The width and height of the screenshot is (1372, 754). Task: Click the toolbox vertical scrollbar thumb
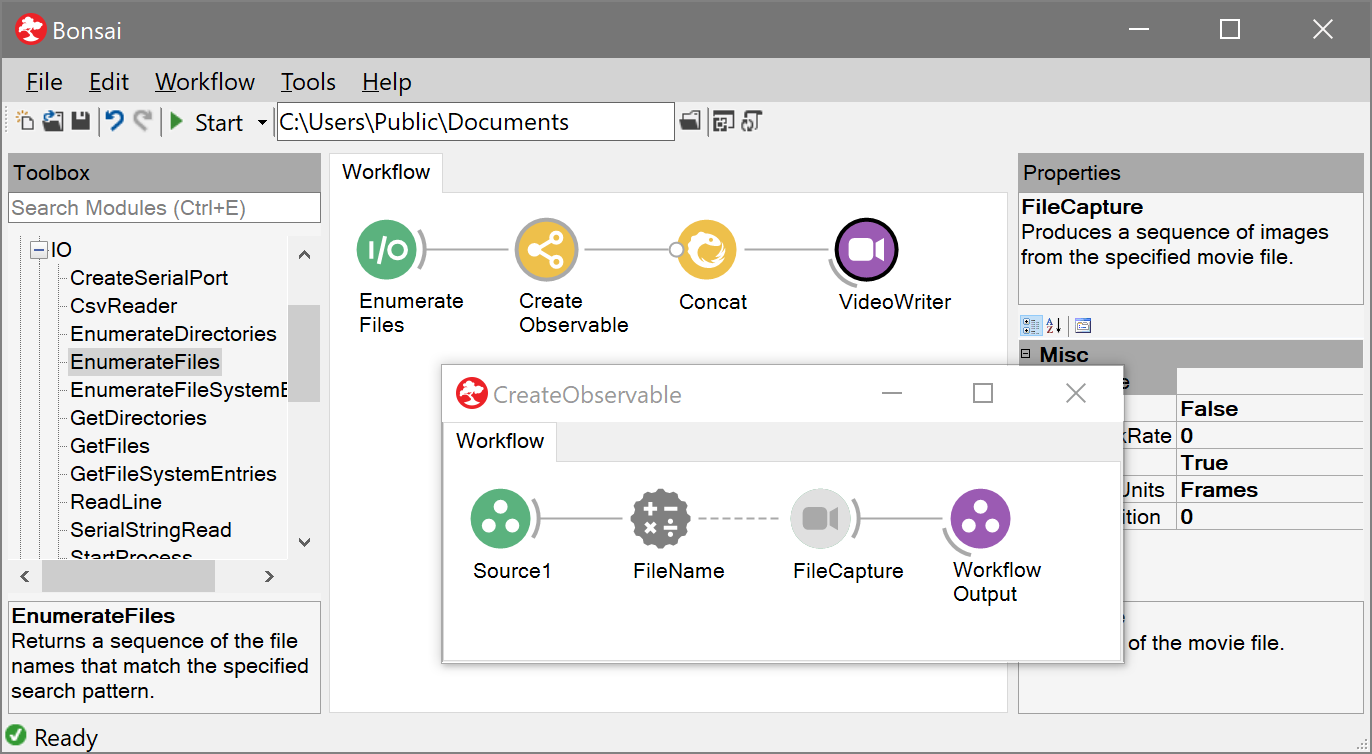pos(304,353)
